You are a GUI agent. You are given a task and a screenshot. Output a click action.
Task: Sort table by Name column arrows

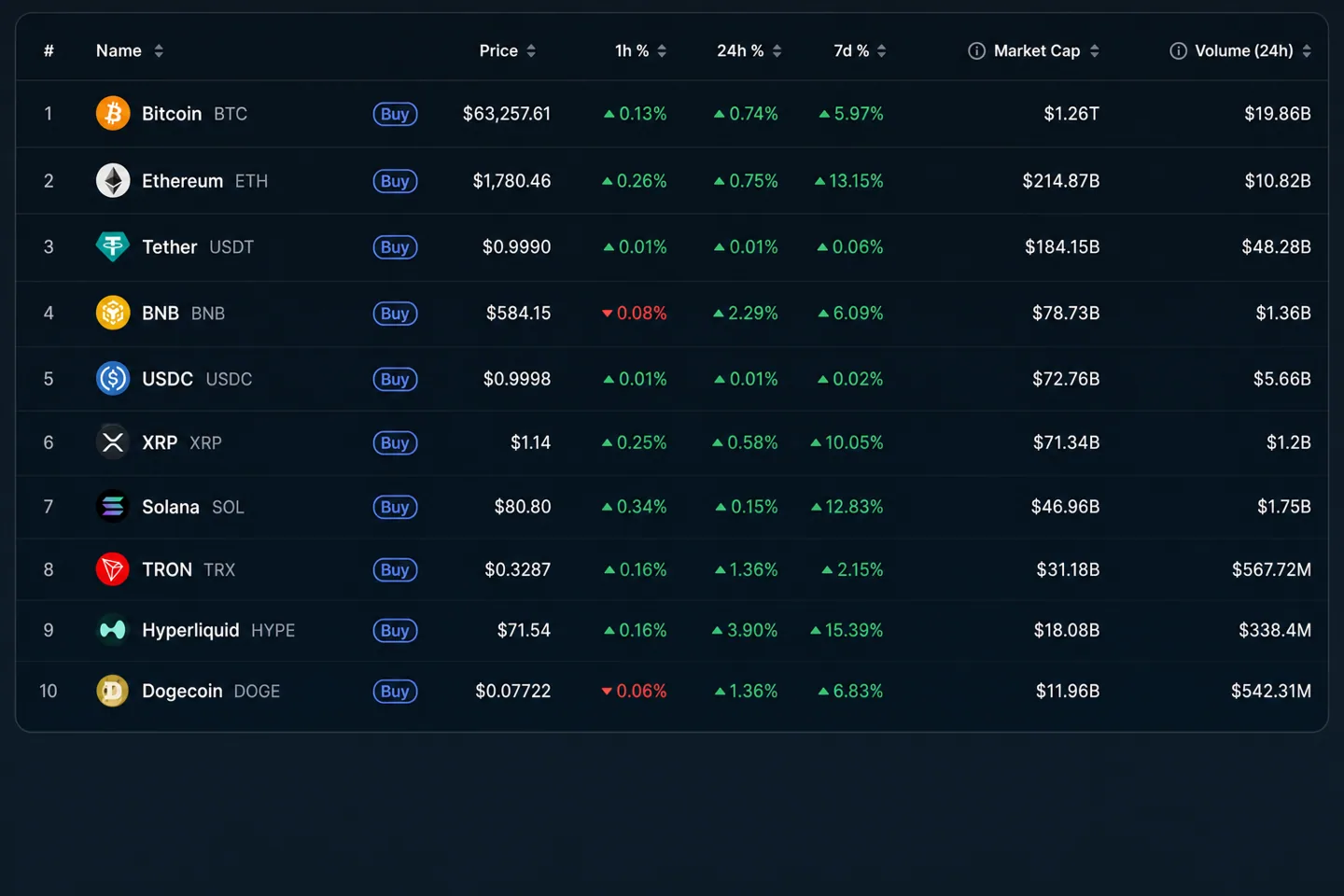[x=159, y=51]
